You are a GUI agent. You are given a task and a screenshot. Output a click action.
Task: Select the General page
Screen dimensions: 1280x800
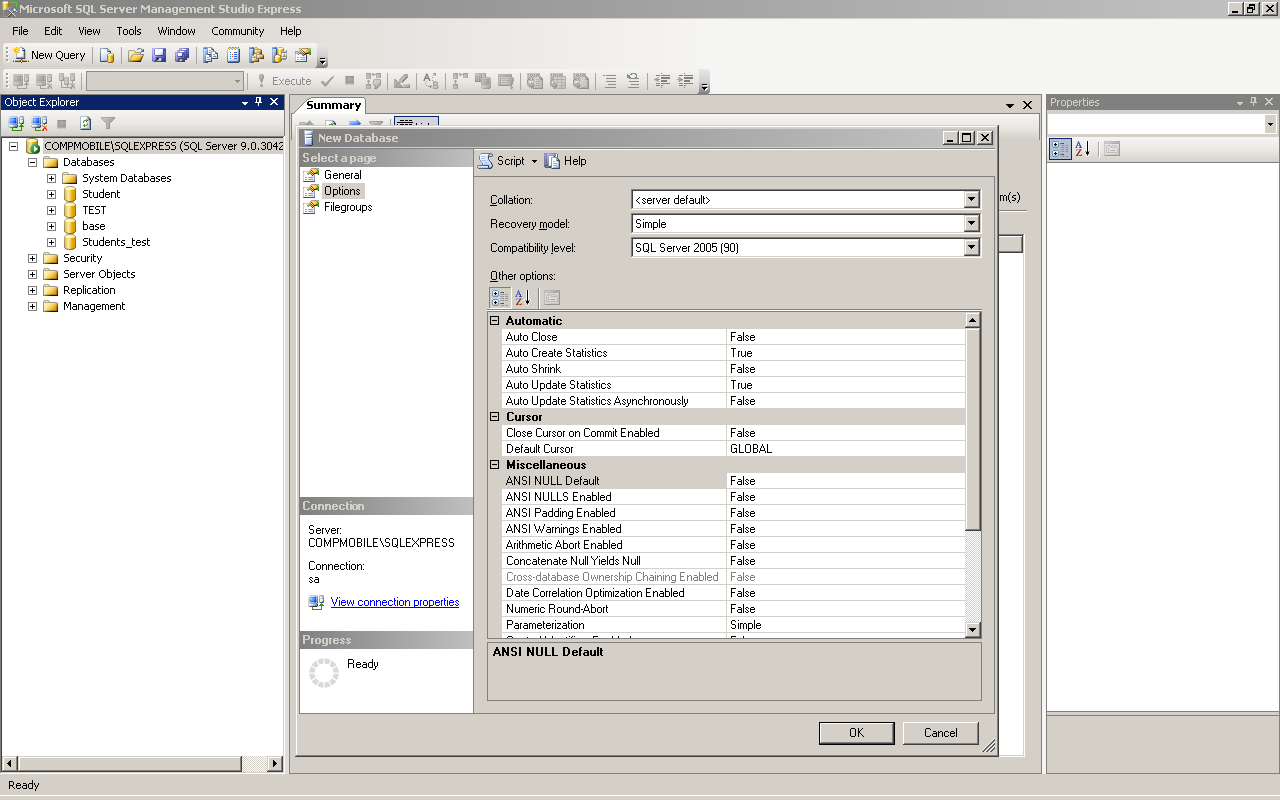[342, 175]
